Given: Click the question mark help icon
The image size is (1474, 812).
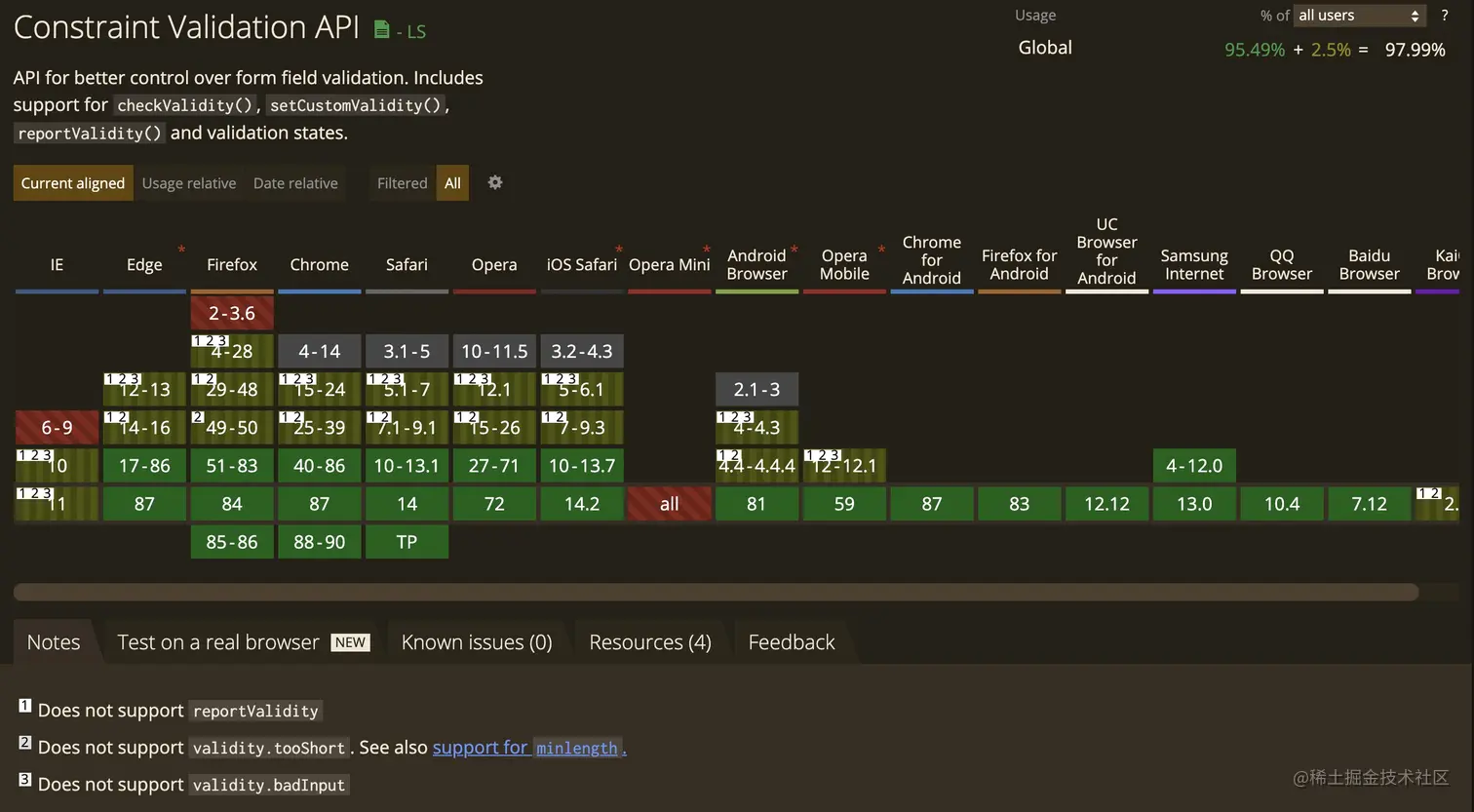Looking at the screenshot, I should coord(1445,15).
